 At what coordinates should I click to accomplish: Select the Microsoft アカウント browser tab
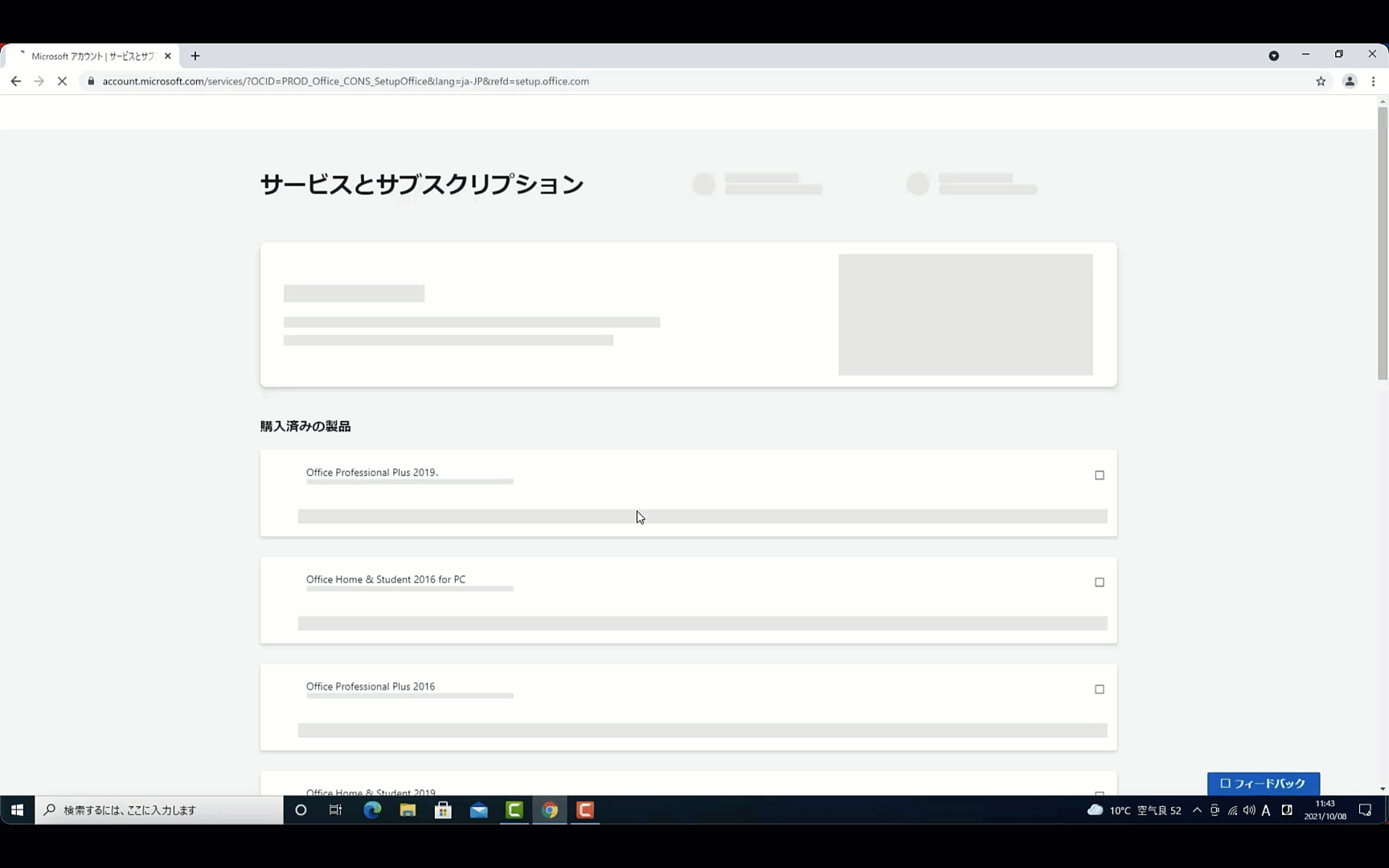tap(91, 56)
